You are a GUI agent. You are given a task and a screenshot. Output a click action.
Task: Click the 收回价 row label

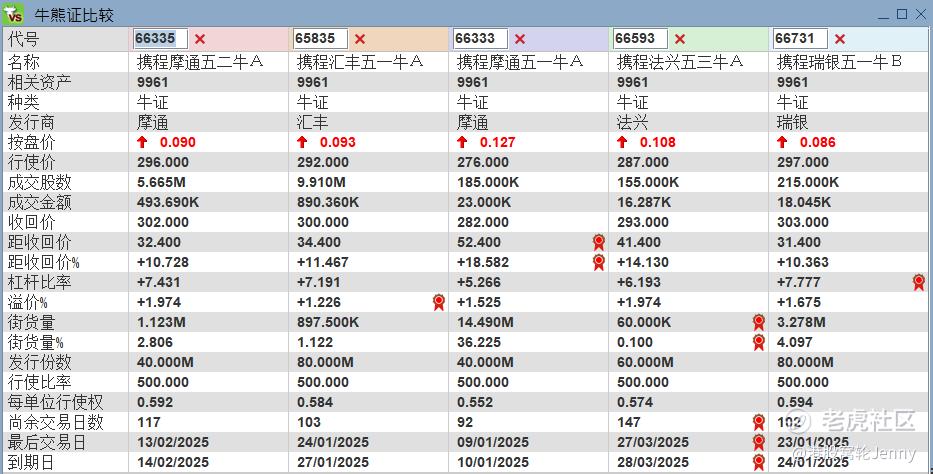tap(31, 222)
